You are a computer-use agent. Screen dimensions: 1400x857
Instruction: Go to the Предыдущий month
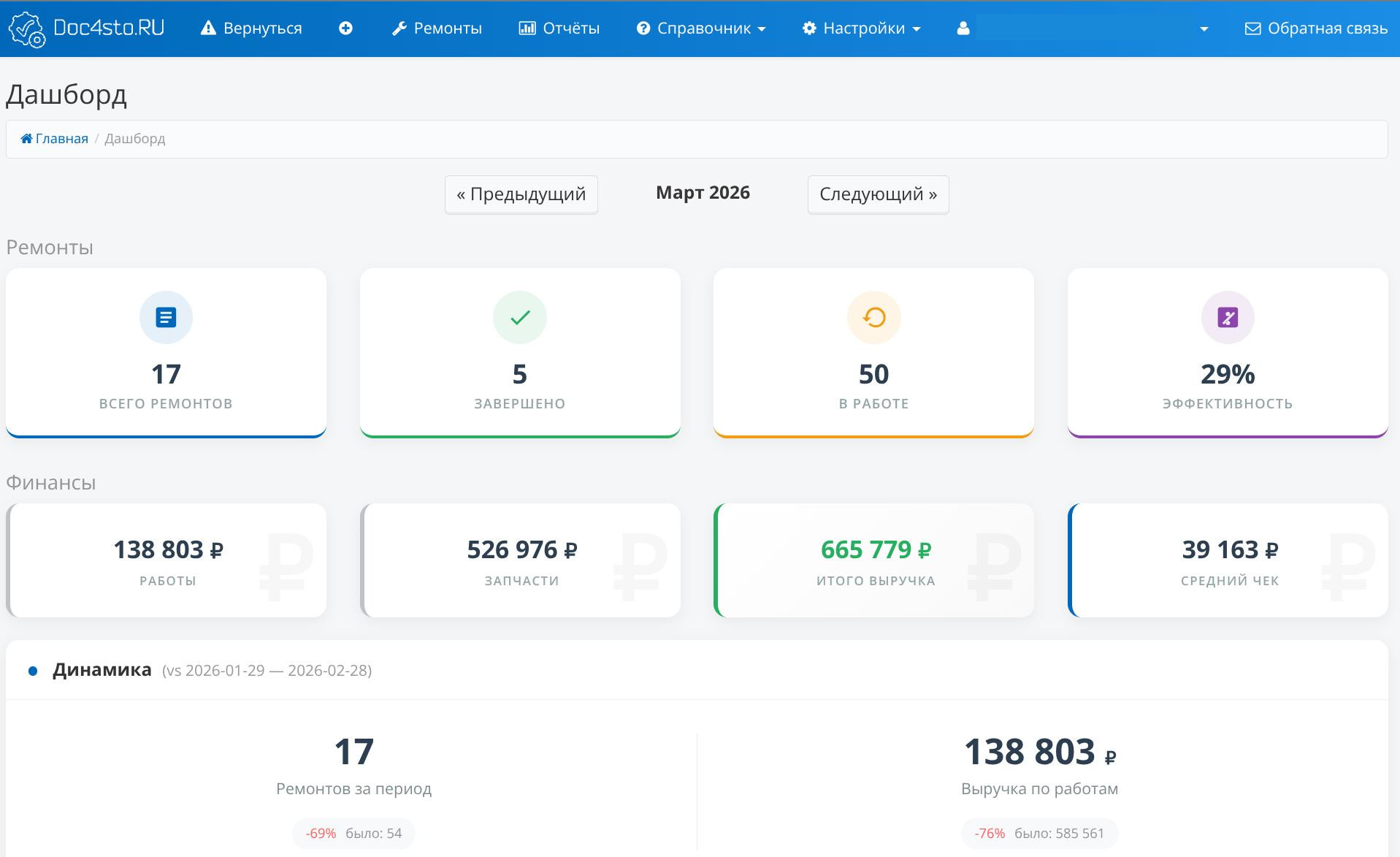pyautogui.click(x=521, y=194)
